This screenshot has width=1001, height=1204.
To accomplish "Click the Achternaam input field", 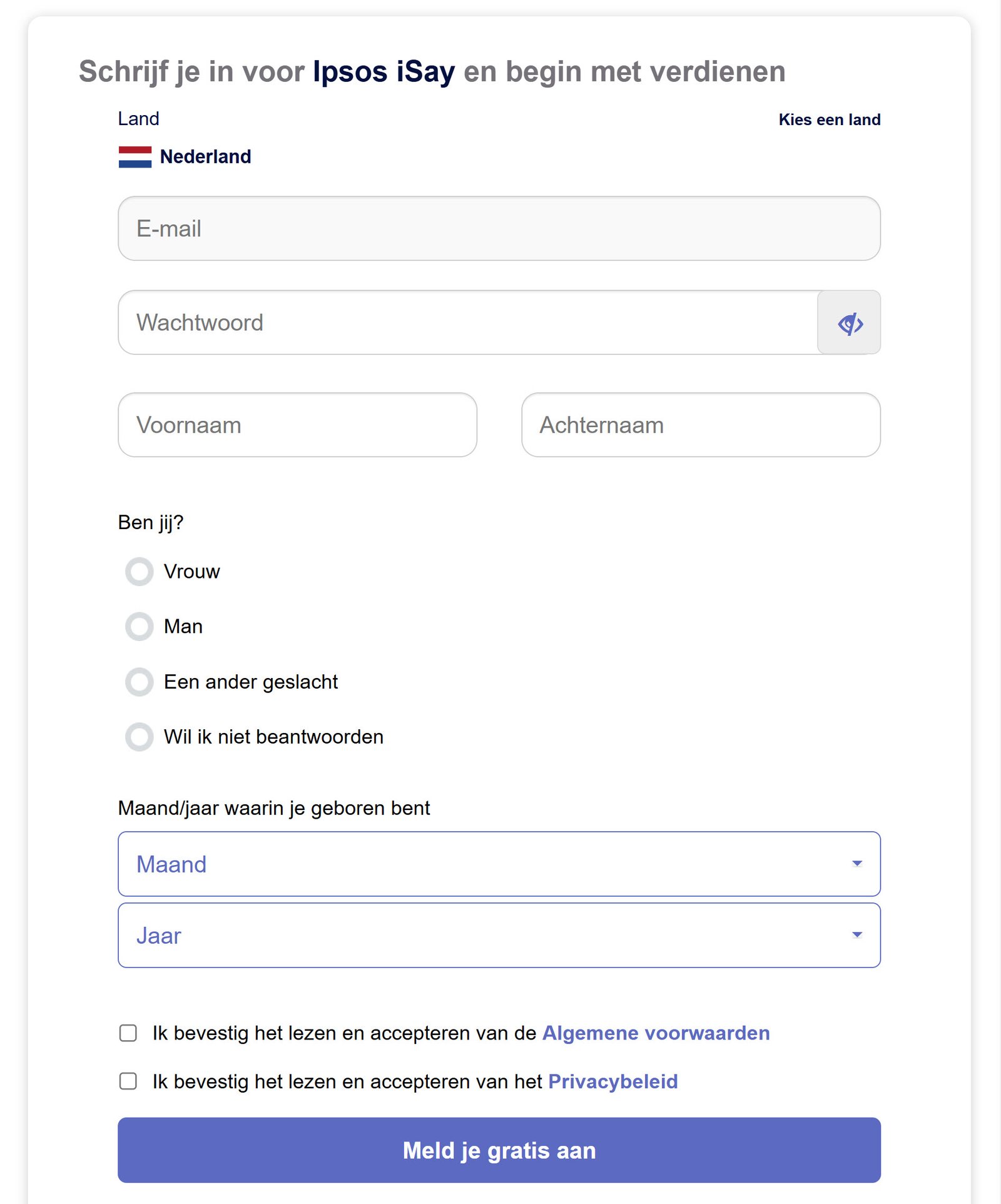I will click(x=700, y=425).
